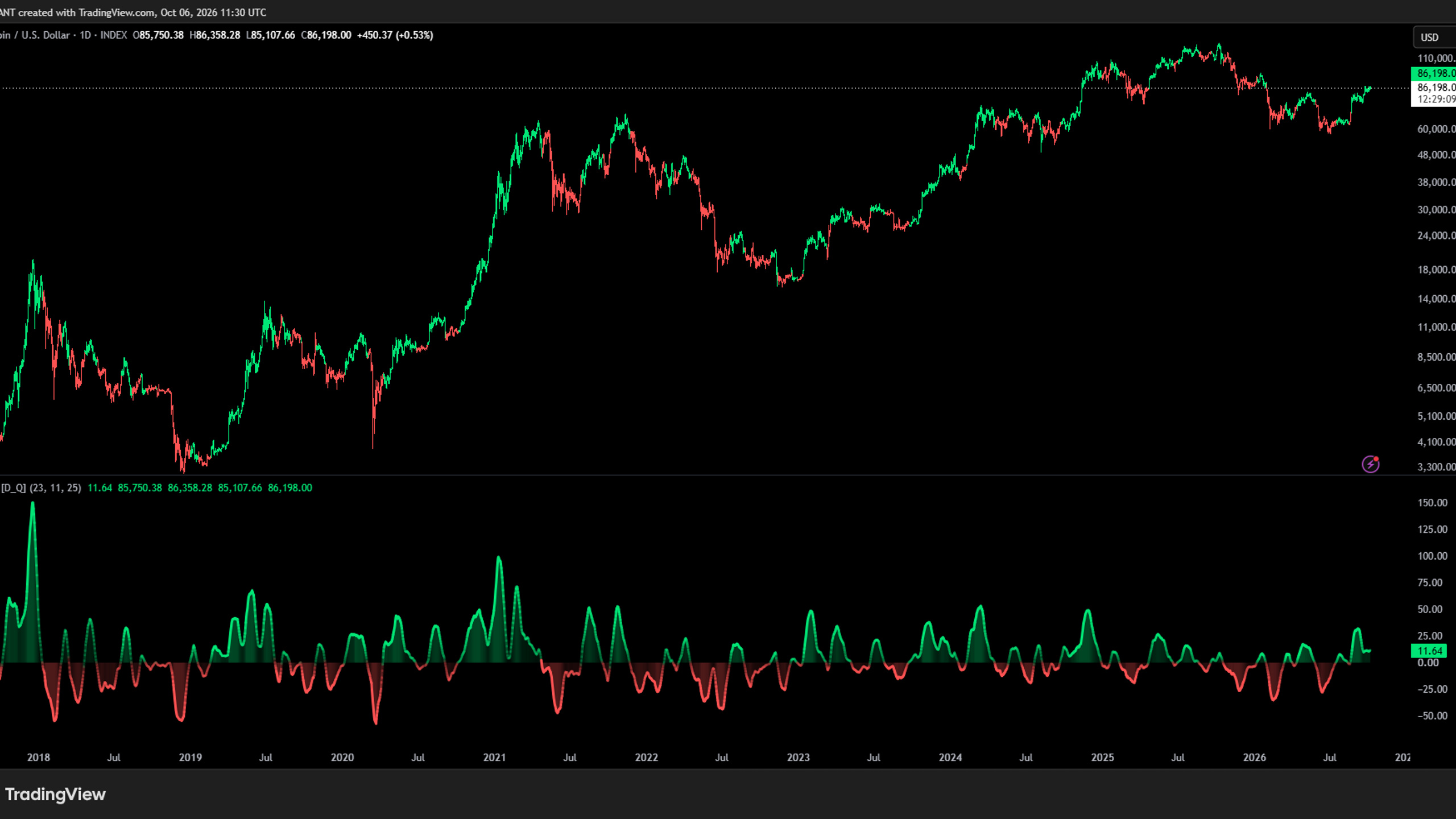Click 2023 on the time axis

tap(799, 758)
